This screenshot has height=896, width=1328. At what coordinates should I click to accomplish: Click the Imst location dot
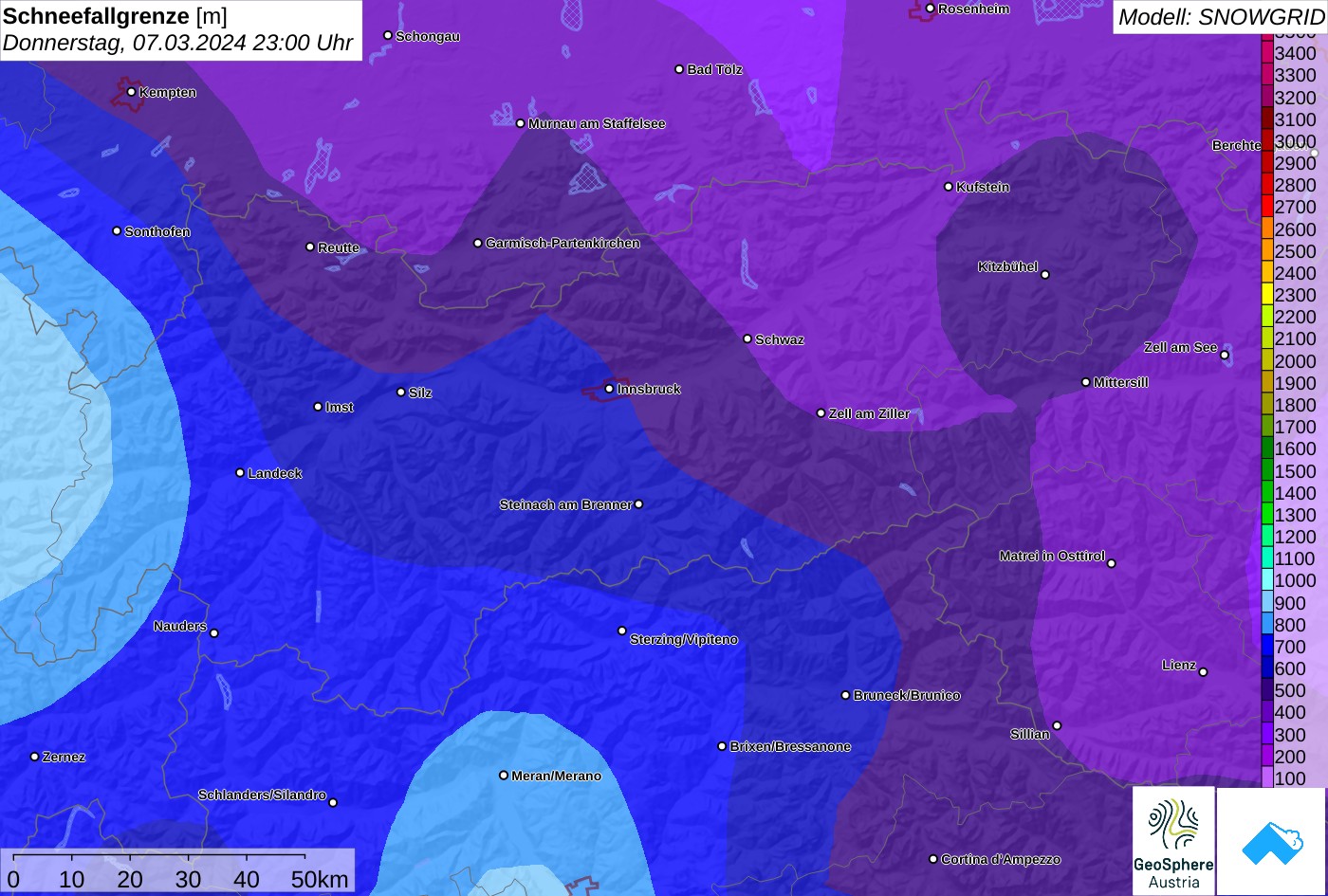coord(318,407)
